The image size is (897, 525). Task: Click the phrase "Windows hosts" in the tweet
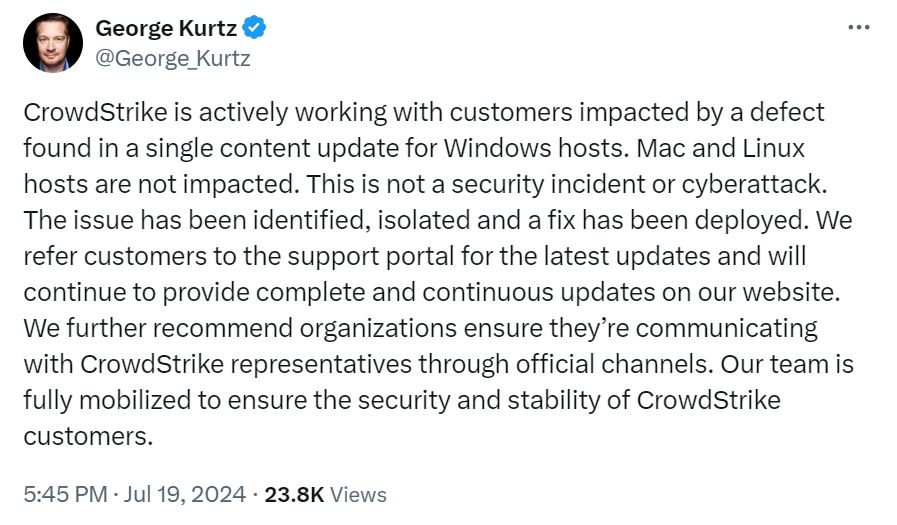pyautogui.click(x=516, y=148)
